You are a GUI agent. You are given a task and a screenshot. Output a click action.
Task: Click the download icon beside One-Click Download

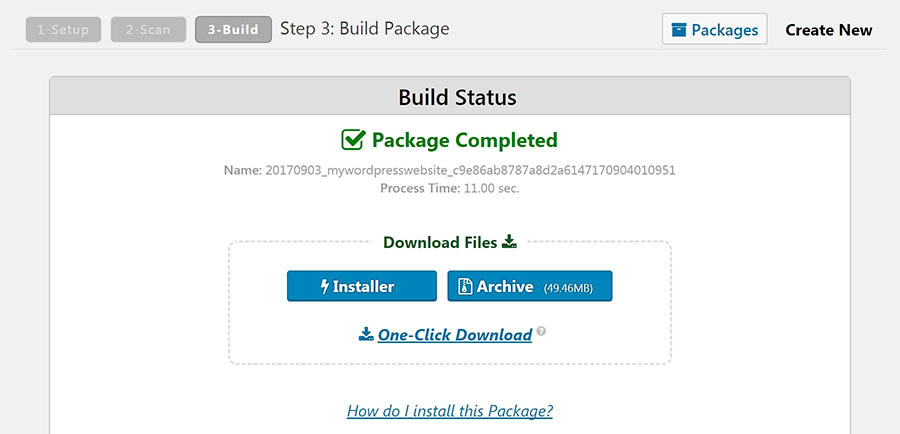tap(366, 334)
